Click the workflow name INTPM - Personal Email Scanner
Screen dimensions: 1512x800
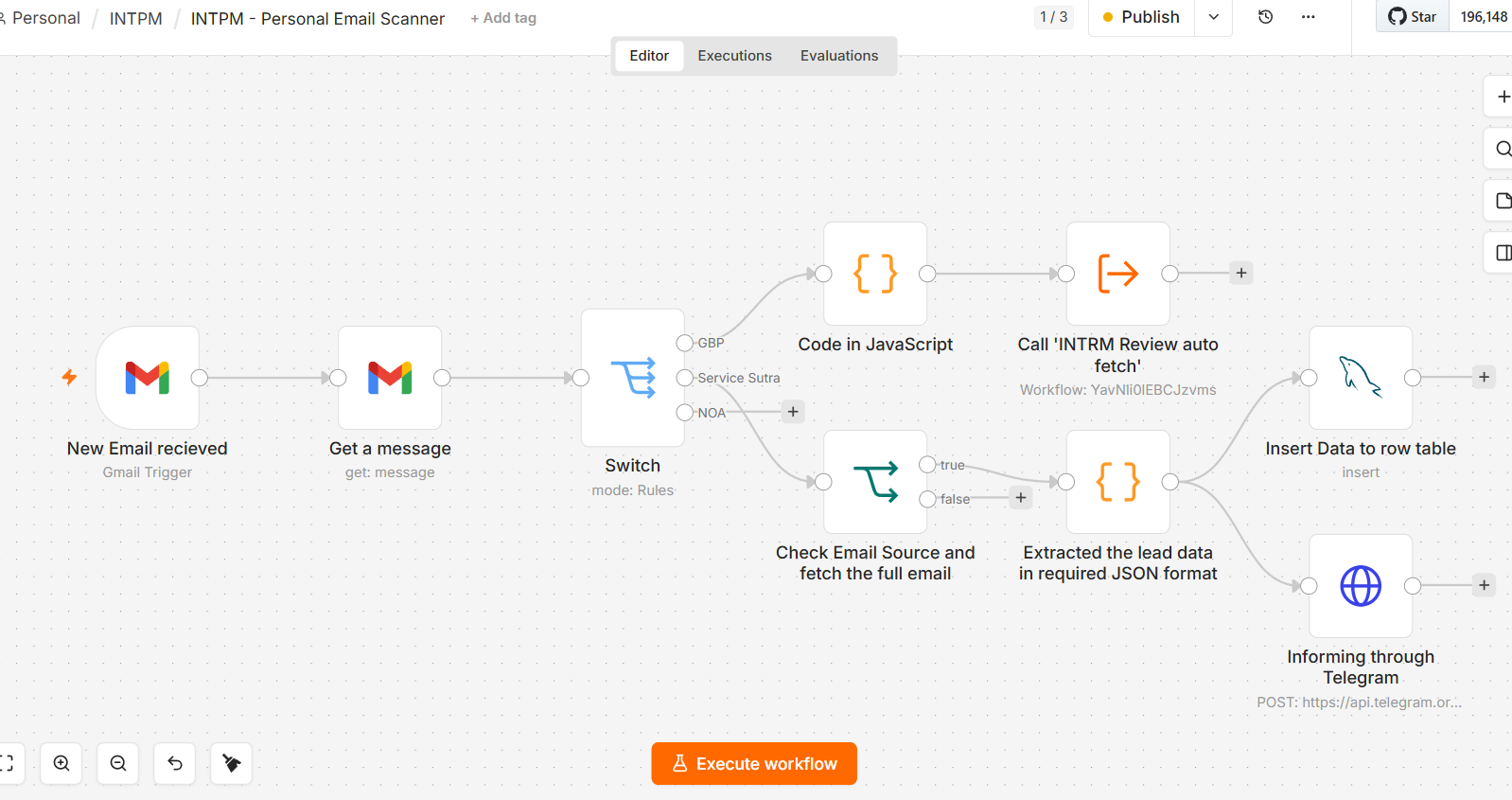coord(318,18)
